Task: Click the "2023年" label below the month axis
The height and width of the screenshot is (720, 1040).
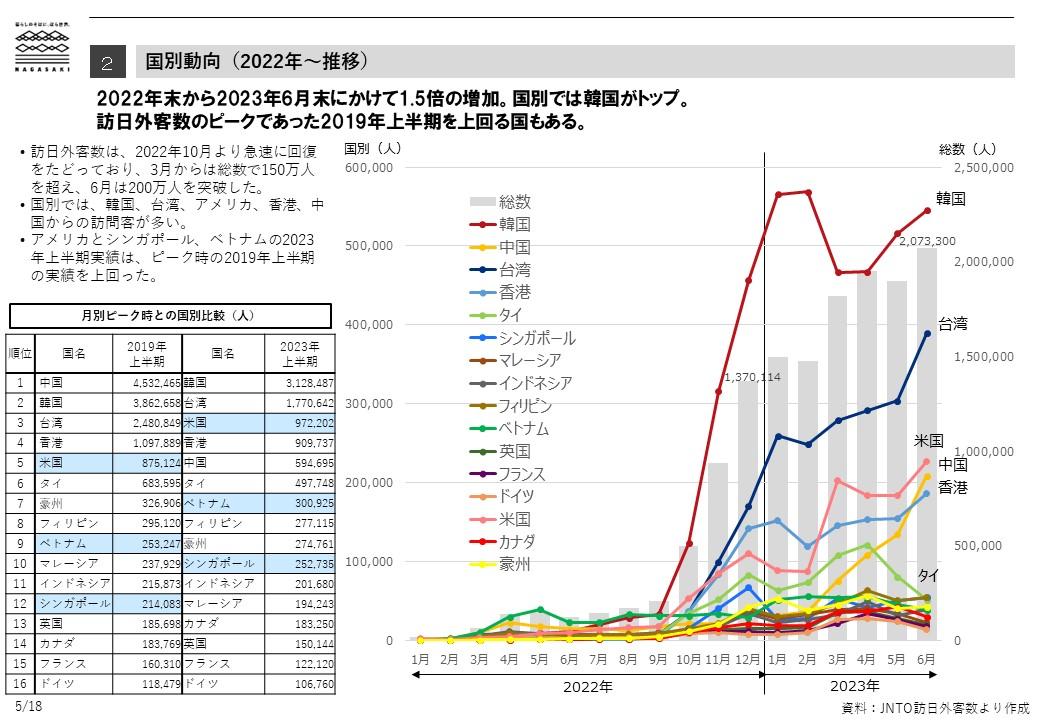Action: [855, 686]
